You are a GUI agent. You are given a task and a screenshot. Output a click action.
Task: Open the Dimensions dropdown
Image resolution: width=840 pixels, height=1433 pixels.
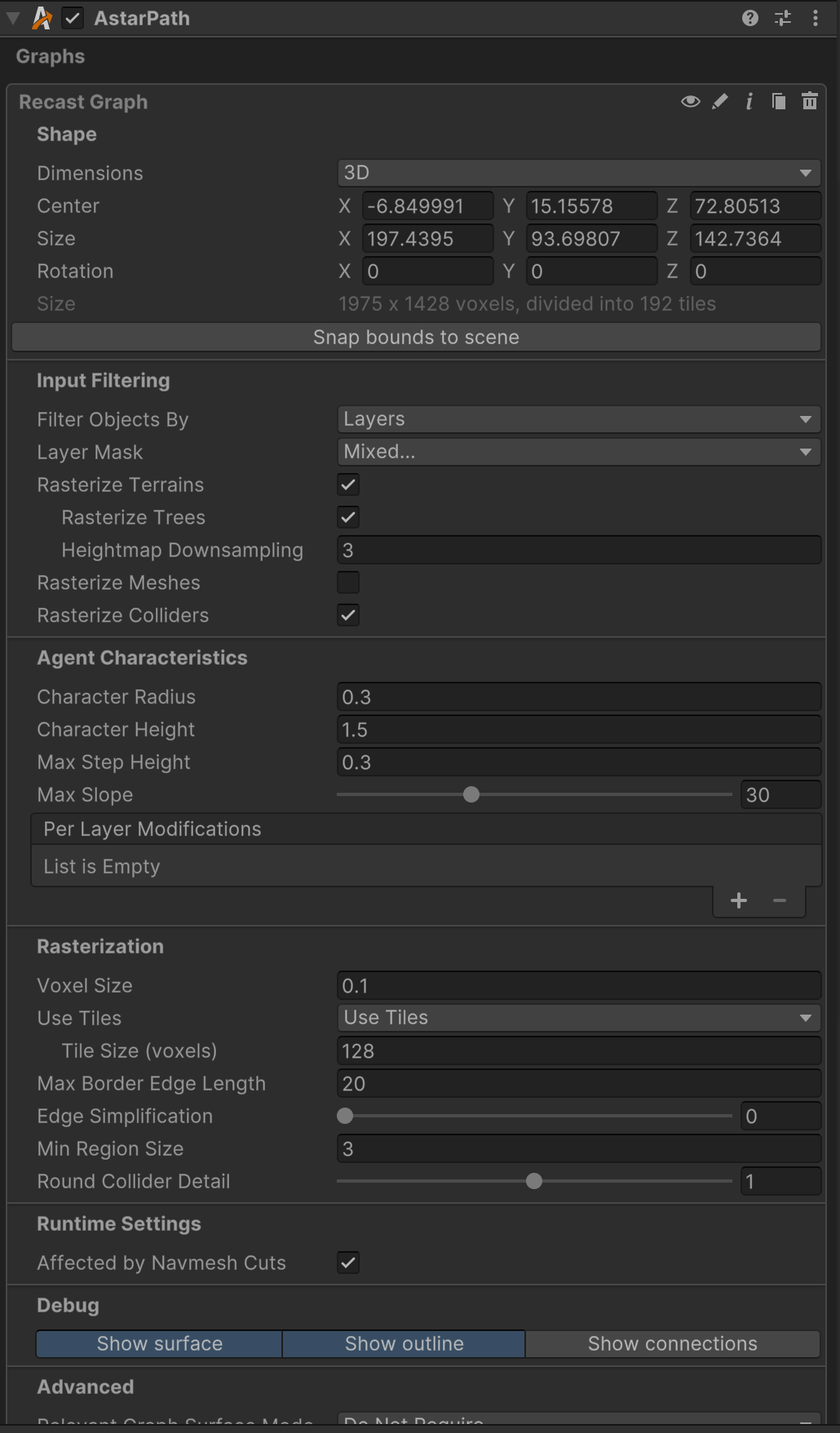click(x=578, y=173)
